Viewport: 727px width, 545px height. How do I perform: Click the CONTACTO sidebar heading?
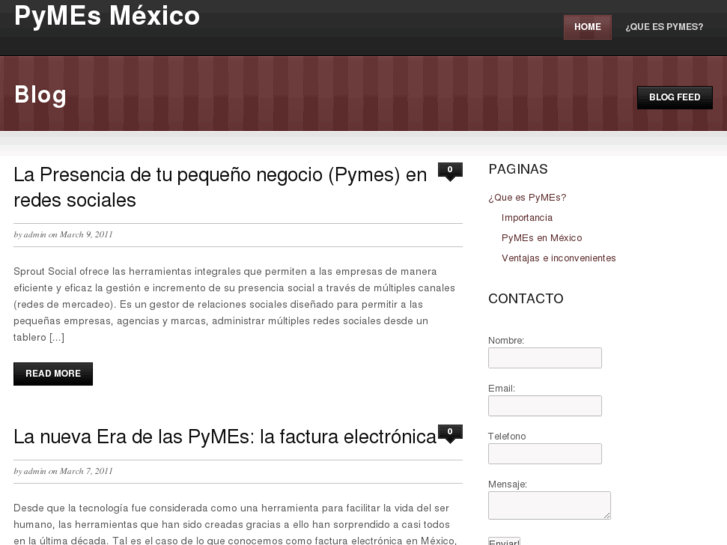point(526,299)
